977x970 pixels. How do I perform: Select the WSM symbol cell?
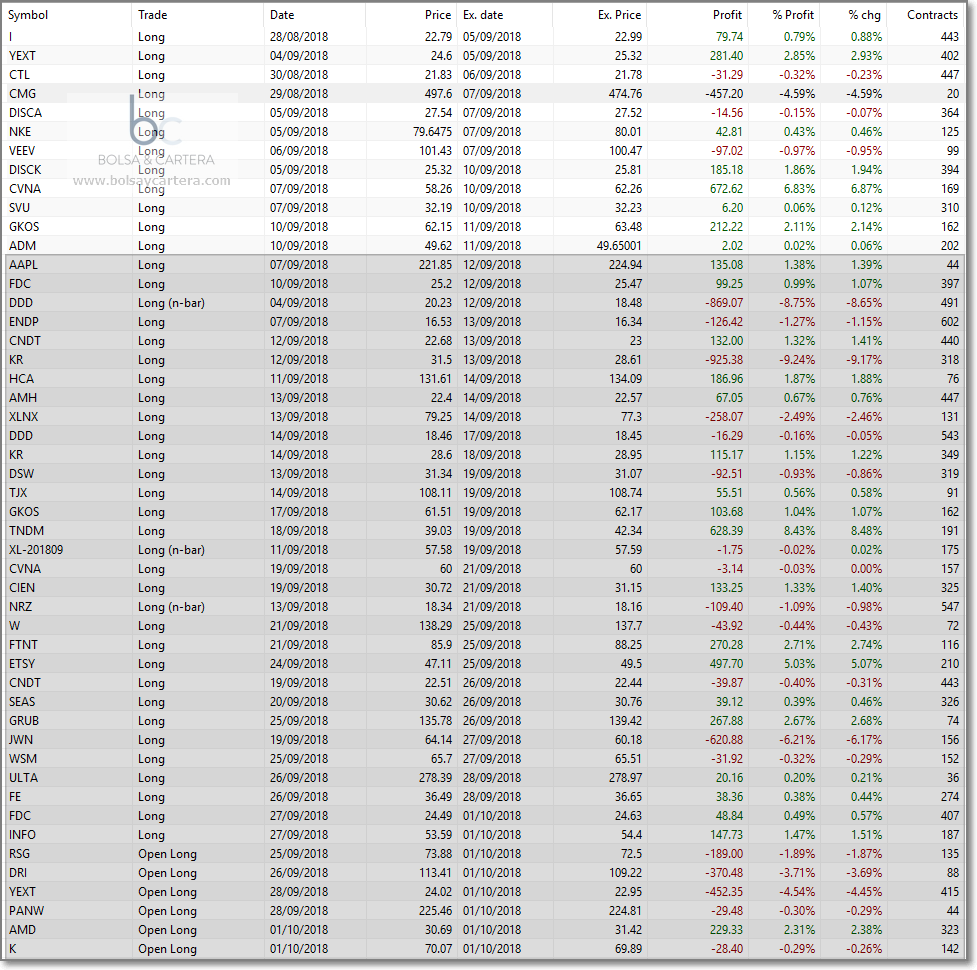23,759
